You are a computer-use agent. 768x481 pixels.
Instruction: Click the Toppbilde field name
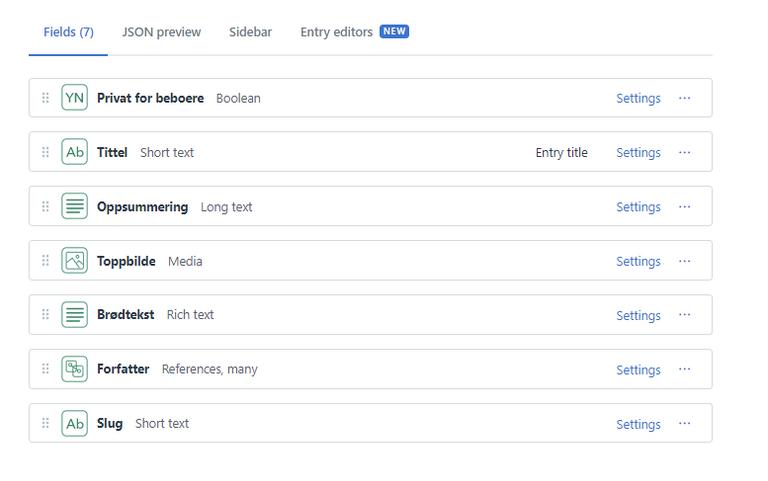[x=126, y=261]
